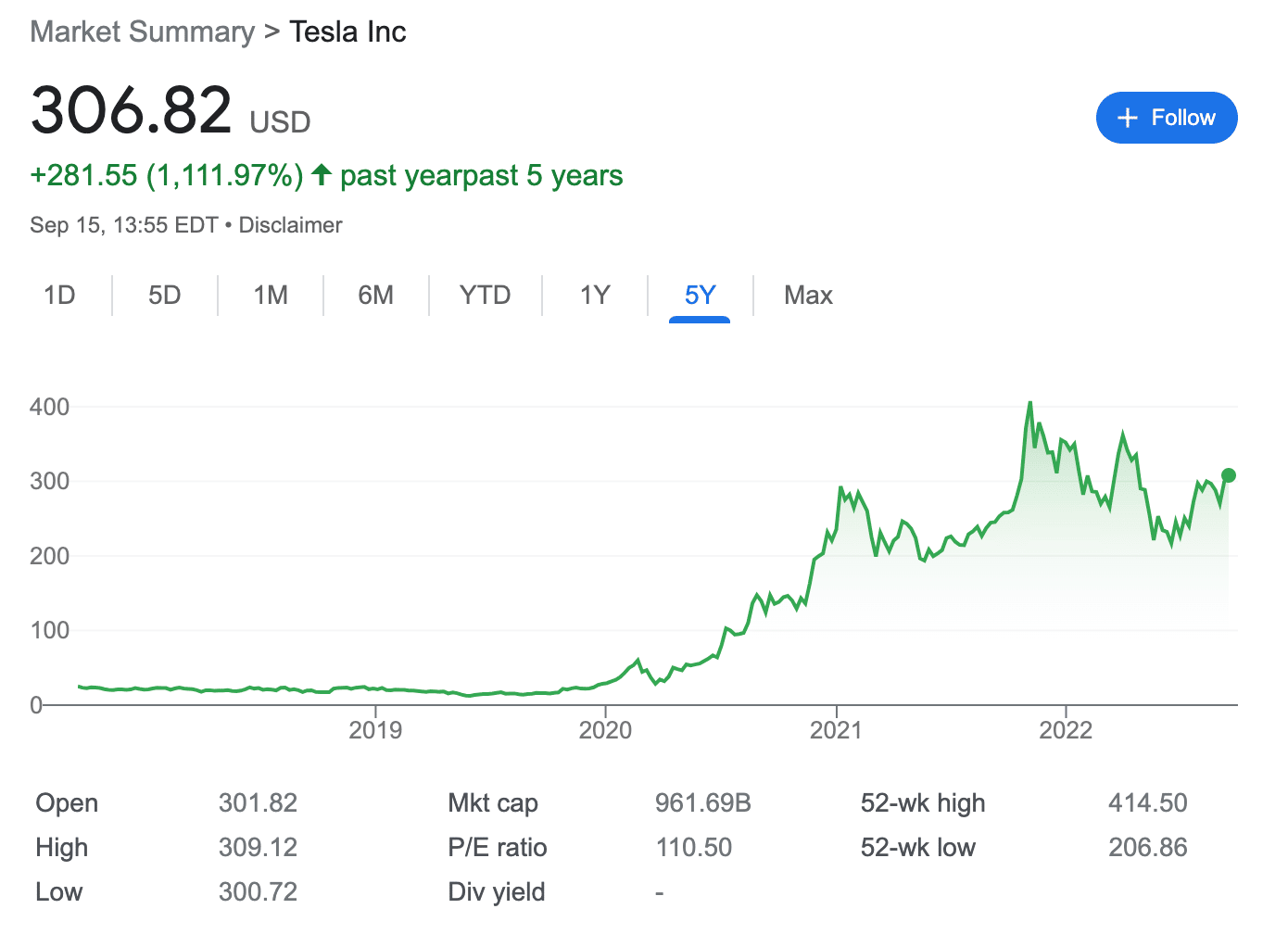Click the Mkt cap value 961.69B

click(702, 802)
